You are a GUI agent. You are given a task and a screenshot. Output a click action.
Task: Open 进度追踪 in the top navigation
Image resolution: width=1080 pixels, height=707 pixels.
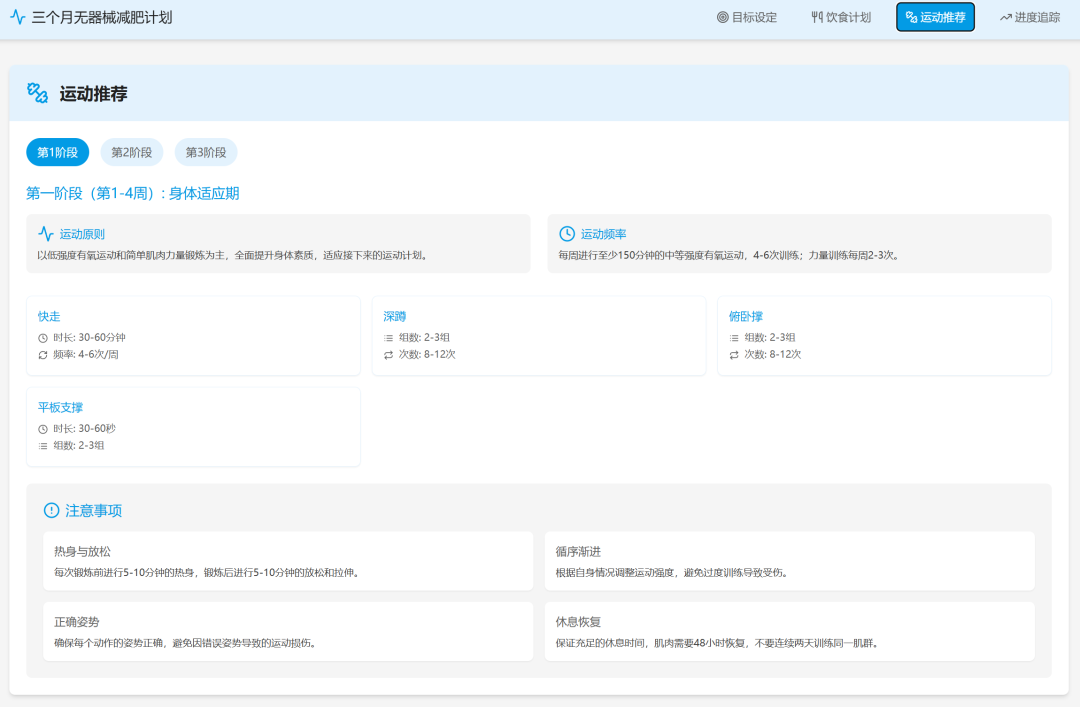1029,17
